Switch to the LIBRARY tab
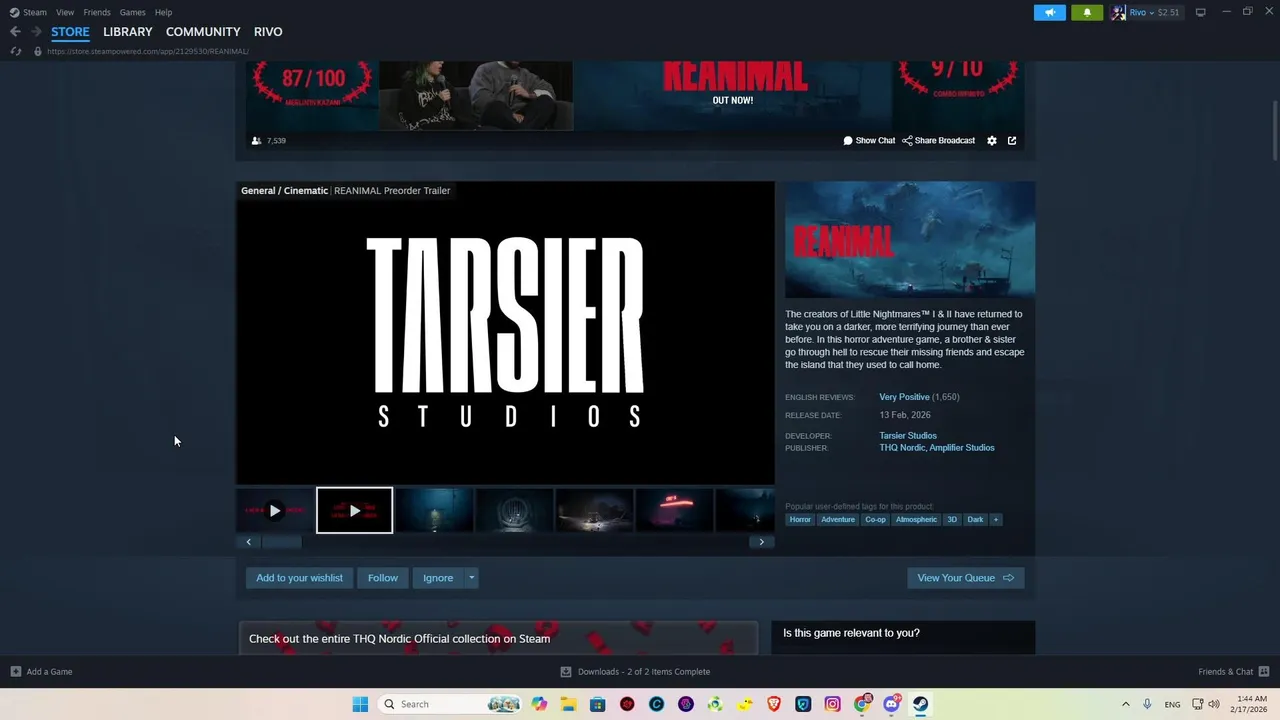 coord(128,32)
